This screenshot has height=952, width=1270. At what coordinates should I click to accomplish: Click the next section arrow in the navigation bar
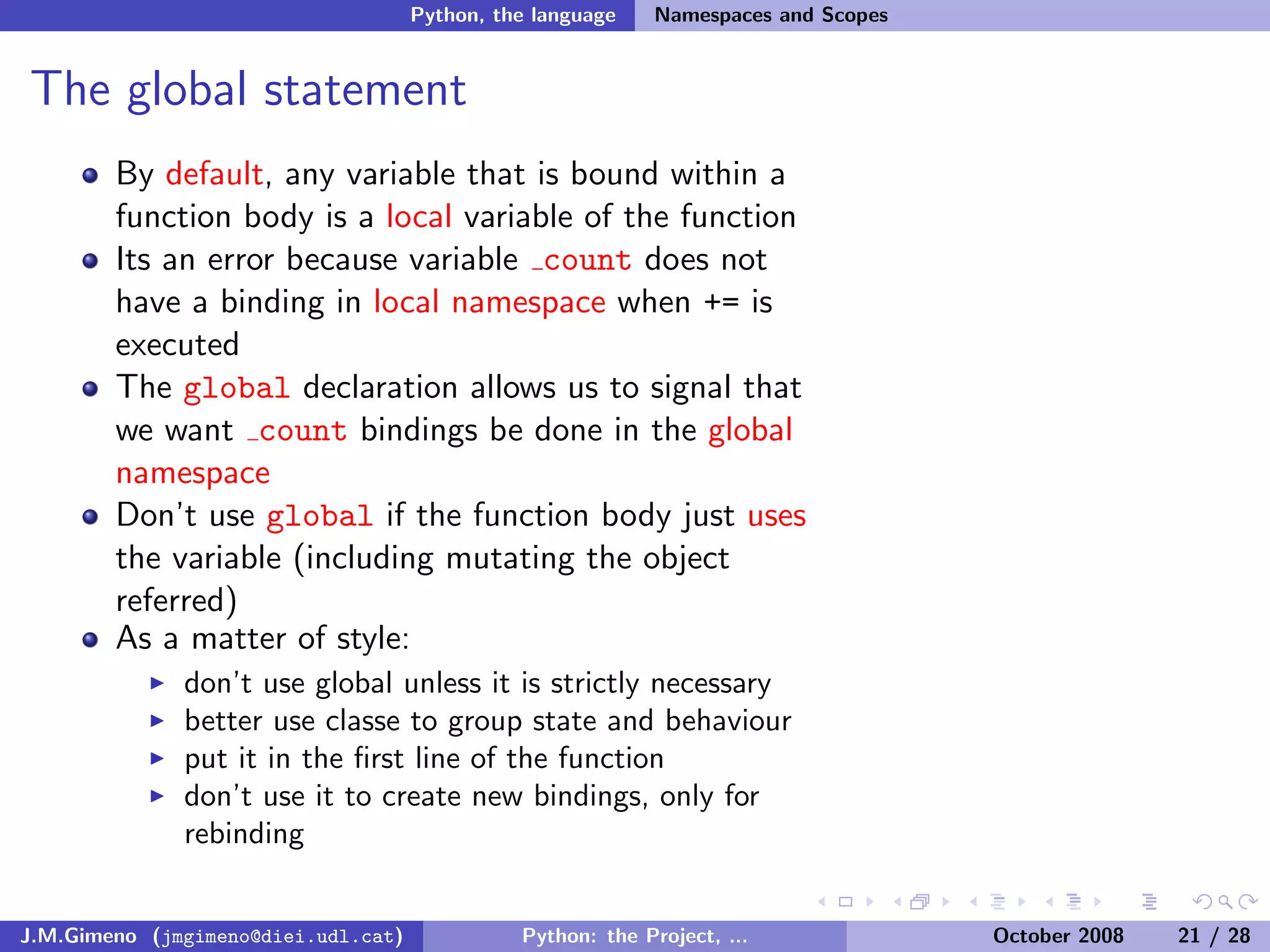point(1098,902)
